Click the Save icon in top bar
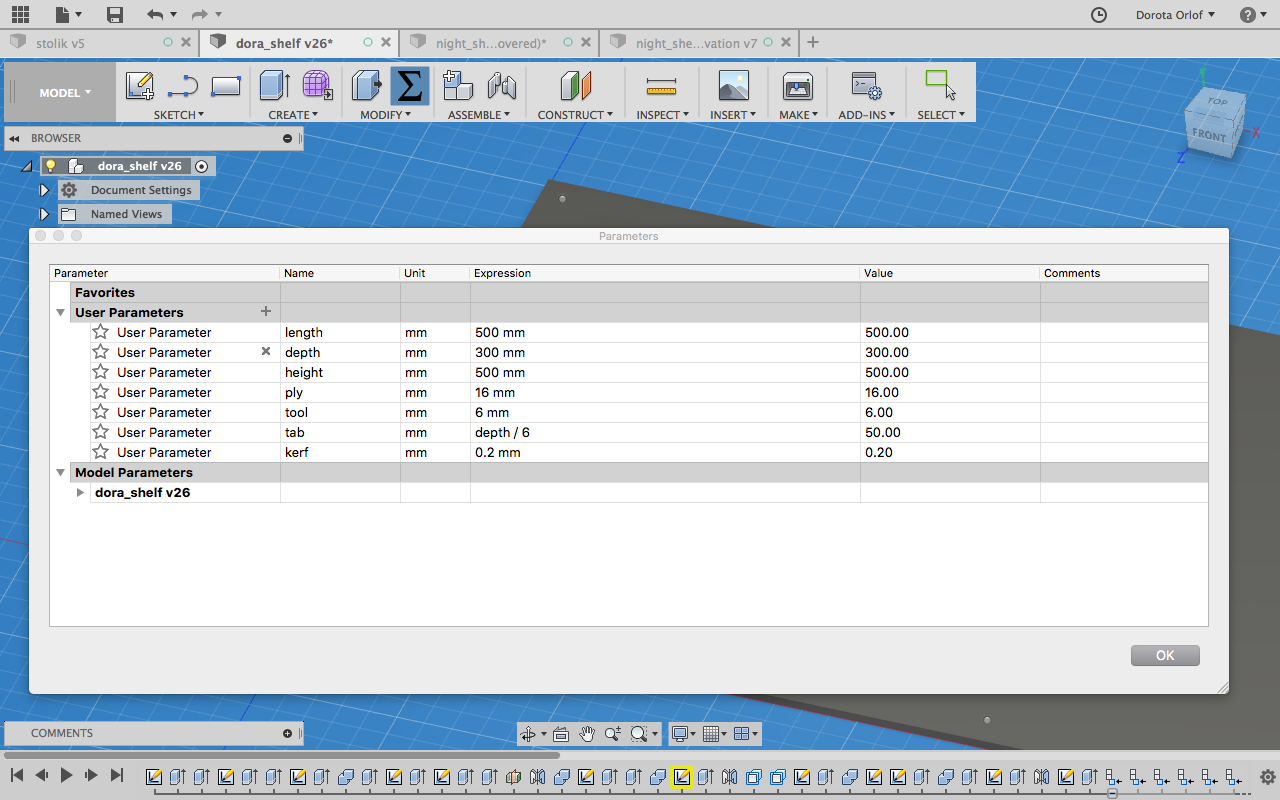This screenshot has width=1280, height=800. coord(115,14)
